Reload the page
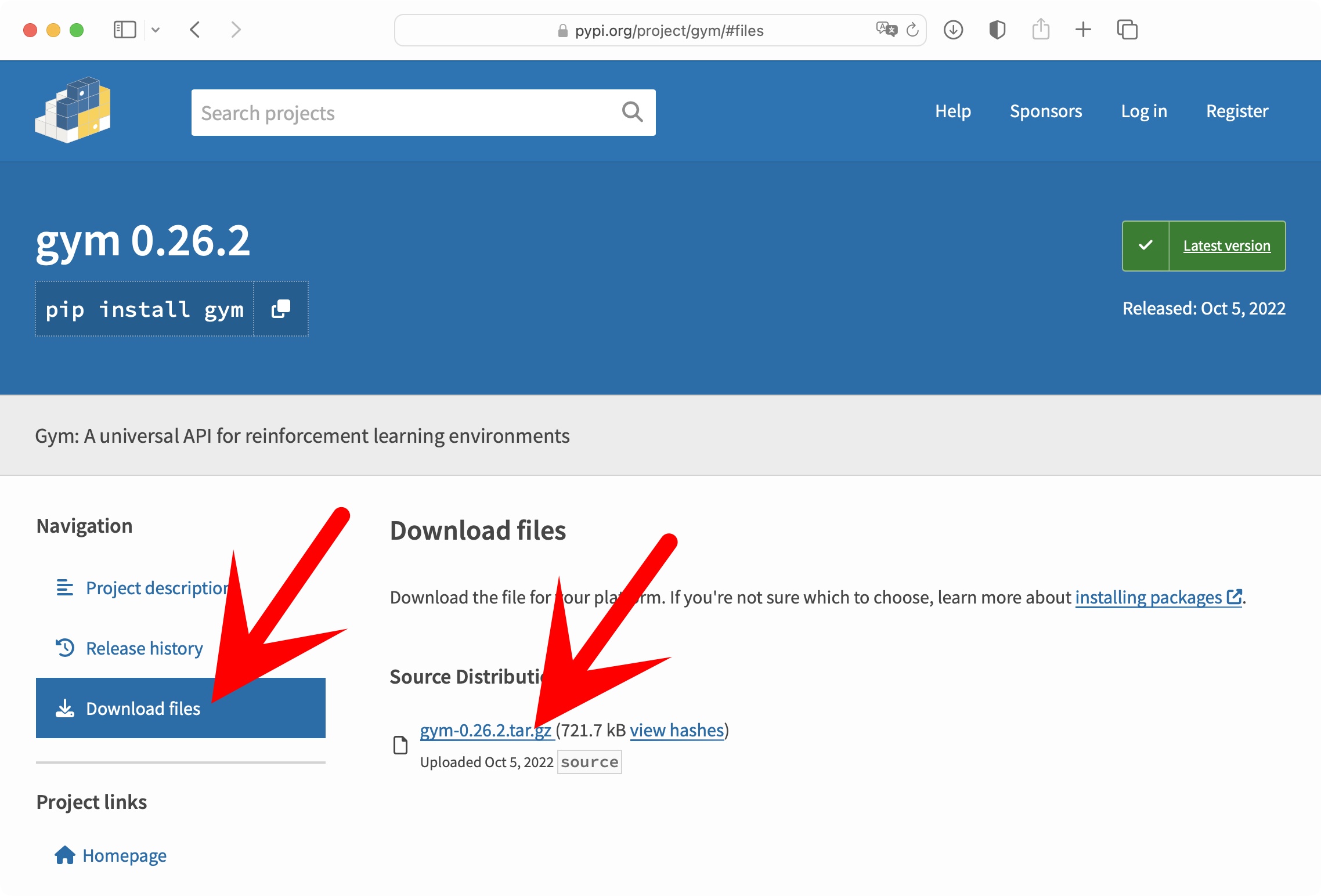 tap(912, 30)
